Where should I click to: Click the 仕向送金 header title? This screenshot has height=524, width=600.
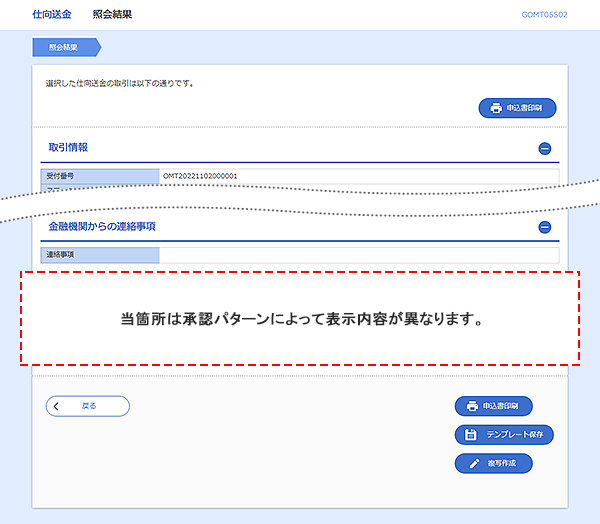coord(52,15)
